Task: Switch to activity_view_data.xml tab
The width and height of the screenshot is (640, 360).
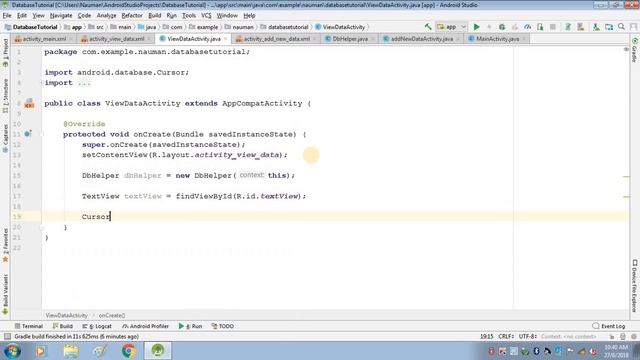Action: [x=116, y=39]
